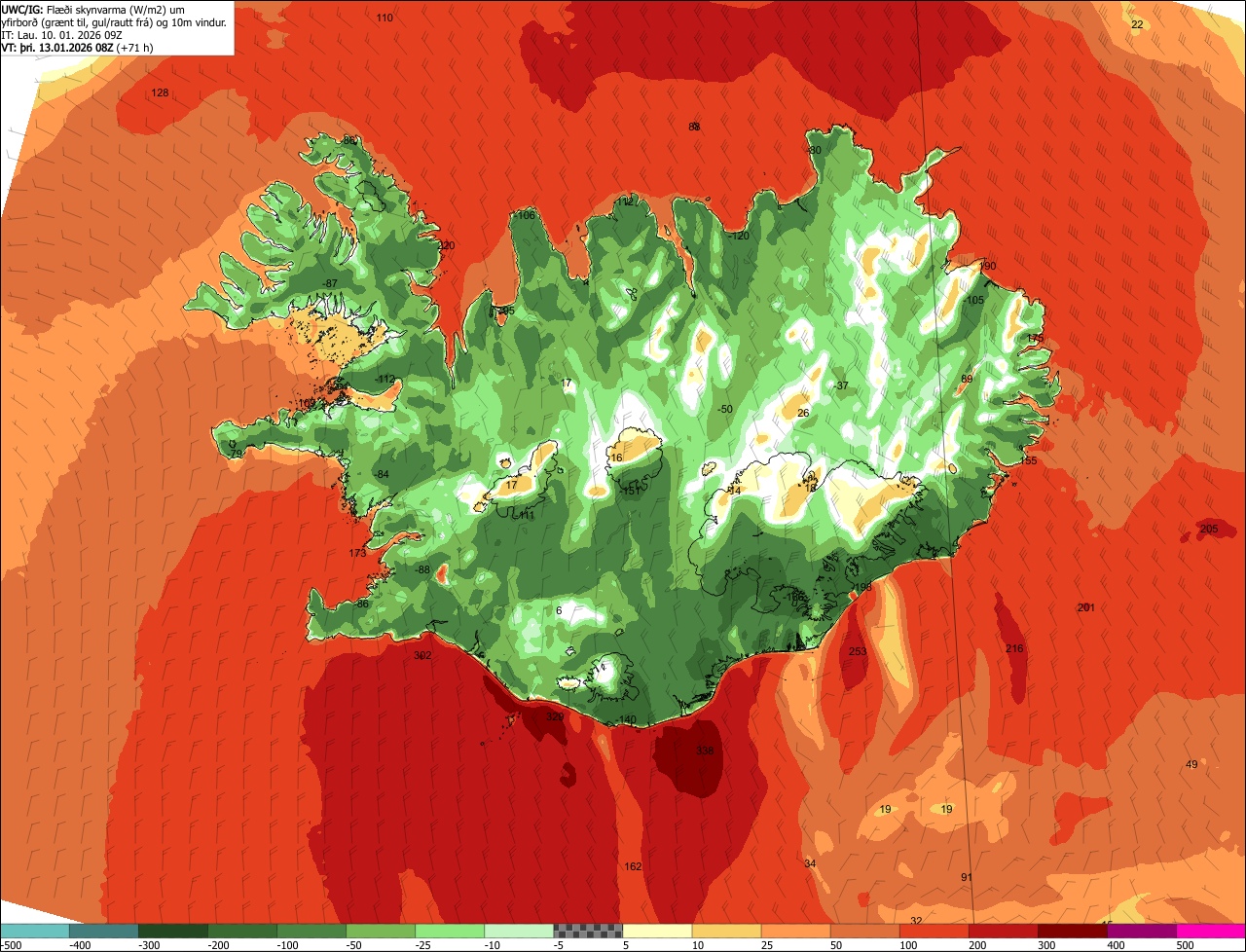Click the legend swatch between 50 and 100

coord(864,931)
